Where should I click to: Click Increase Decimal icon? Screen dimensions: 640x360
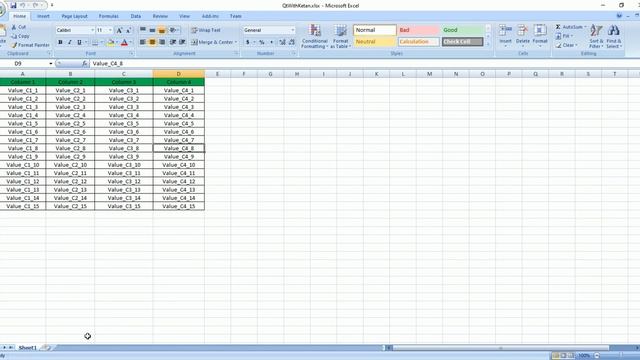pyautogui.click(x=282, y=42)
